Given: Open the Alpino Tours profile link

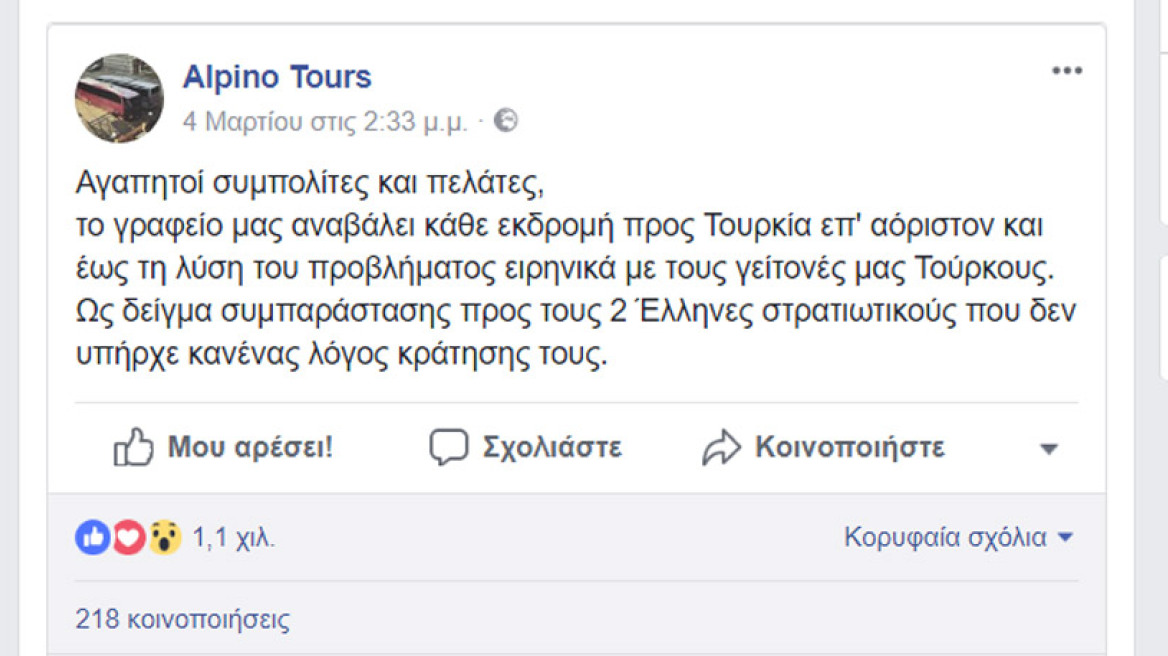Looking at the screenshot, I should pyautogui.click(x=276, y=75).
